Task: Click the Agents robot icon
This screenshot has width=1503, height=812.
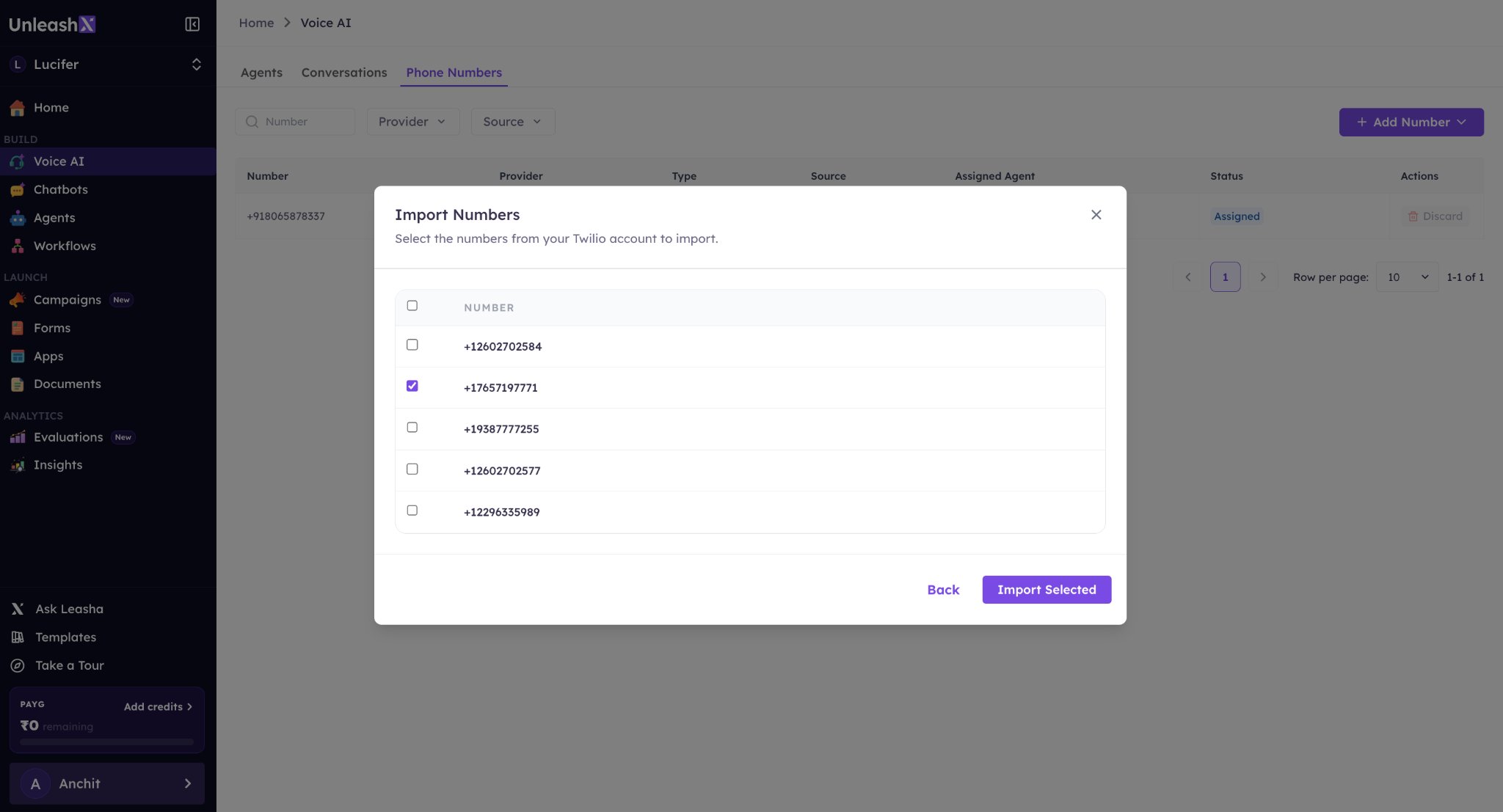Action: (18, 218)
